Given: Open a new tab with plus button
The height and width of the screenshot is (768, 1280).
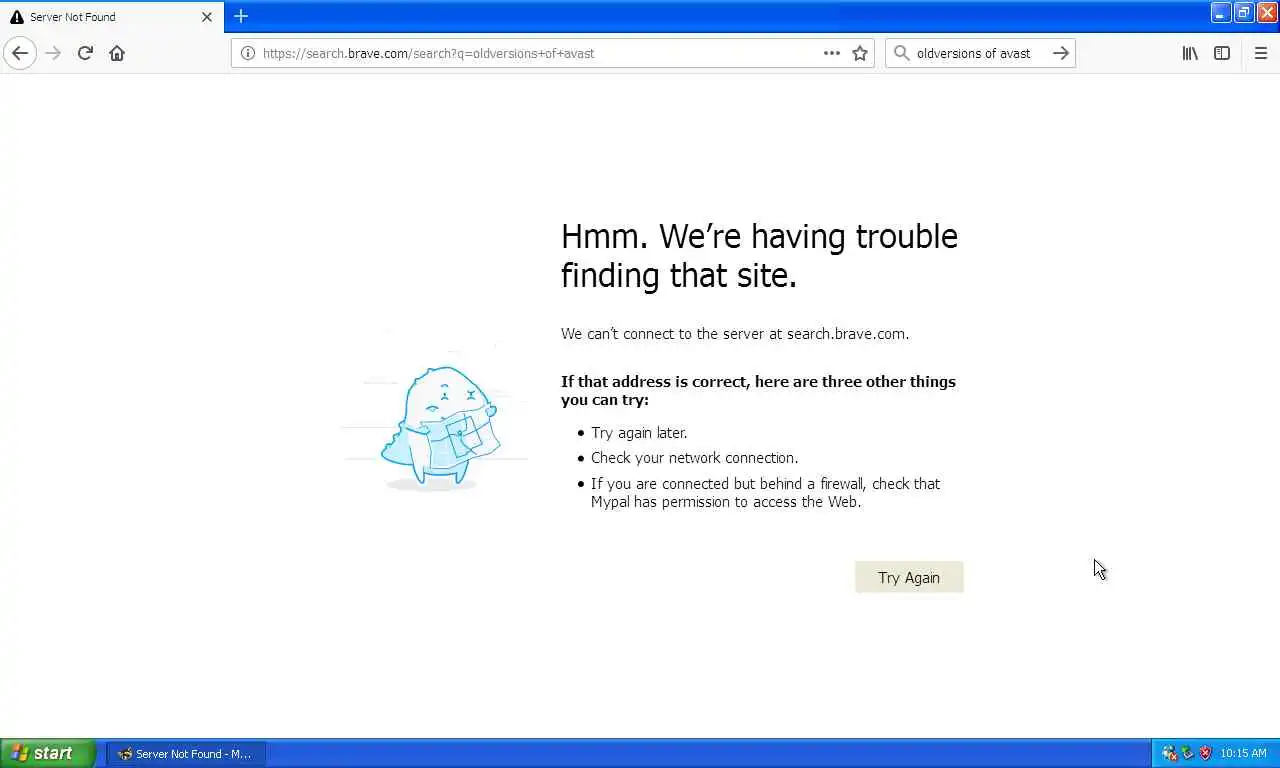Looking at the screenshot, I should coord(241,16).
